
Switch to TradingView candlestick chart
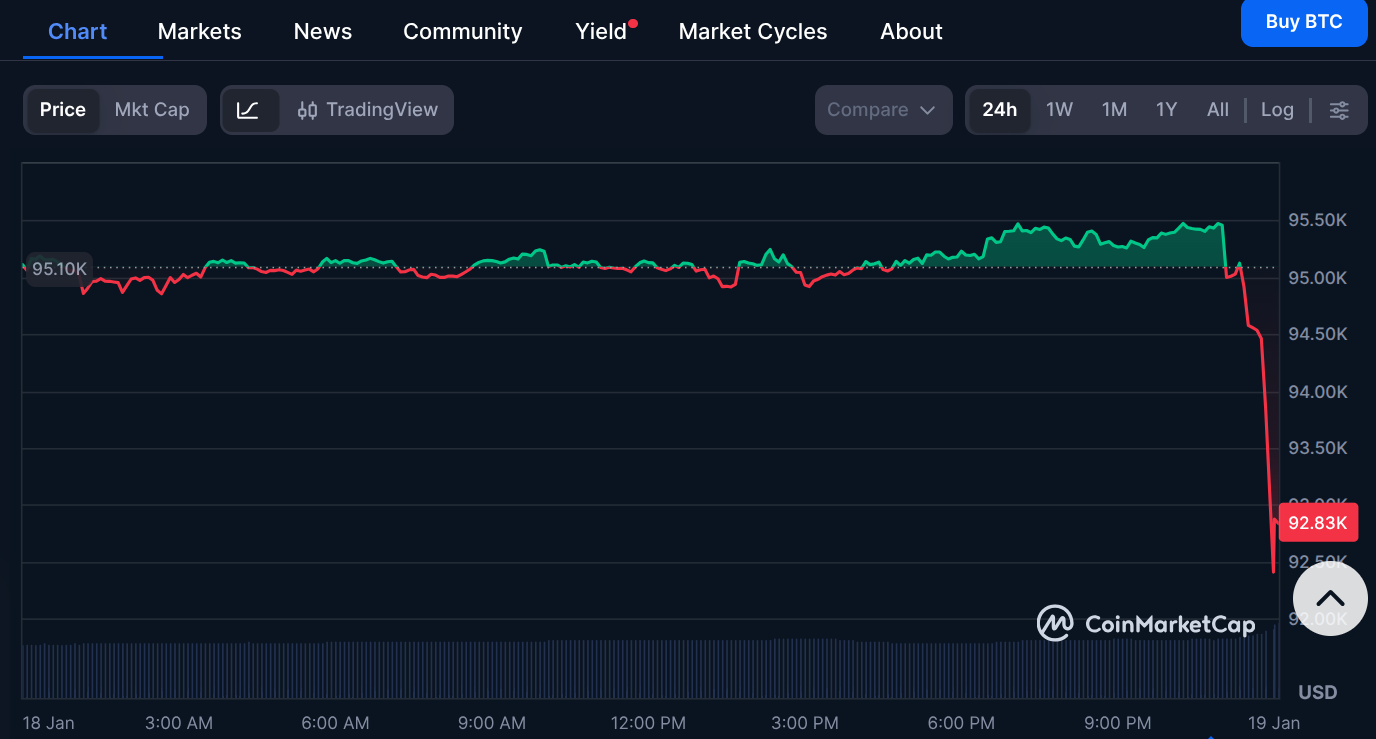point(368,110)
